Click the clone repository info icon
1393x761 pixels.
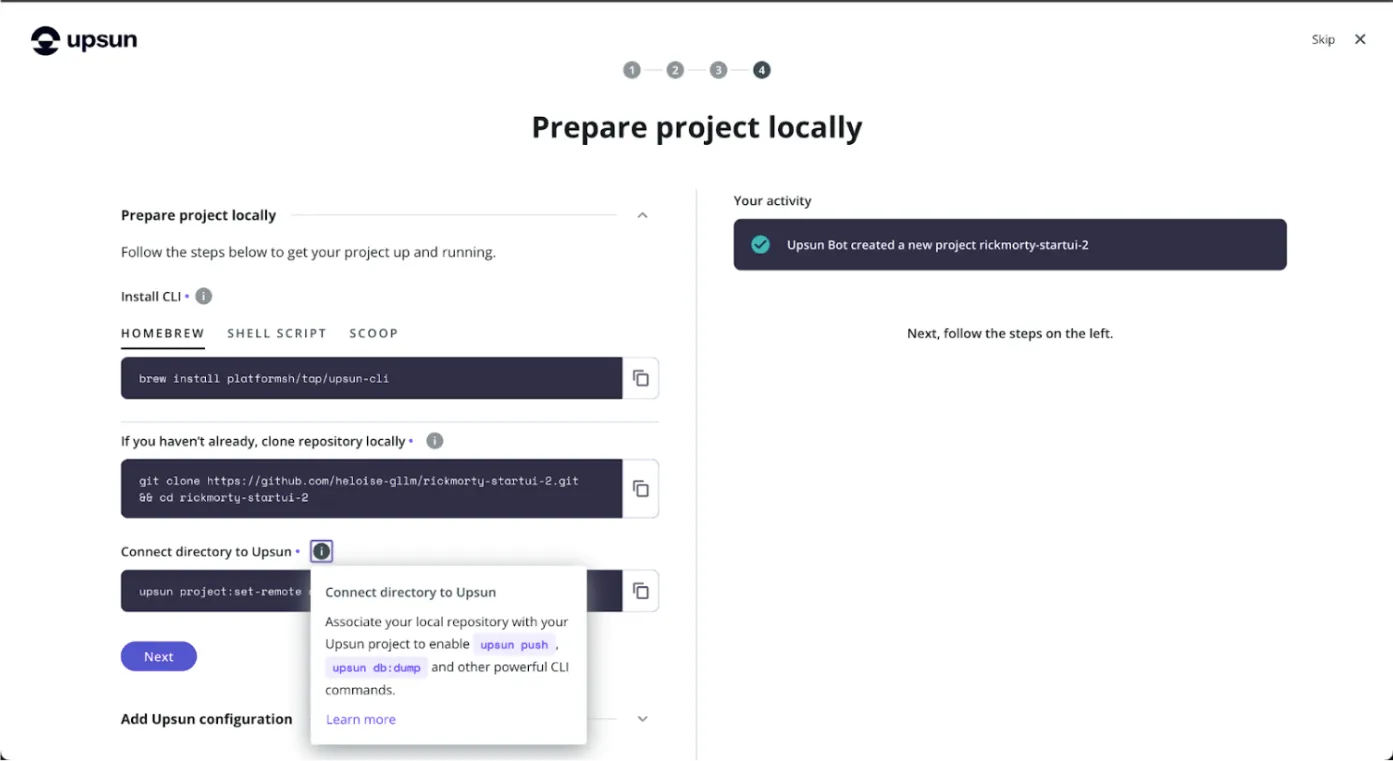click(434, 440)
